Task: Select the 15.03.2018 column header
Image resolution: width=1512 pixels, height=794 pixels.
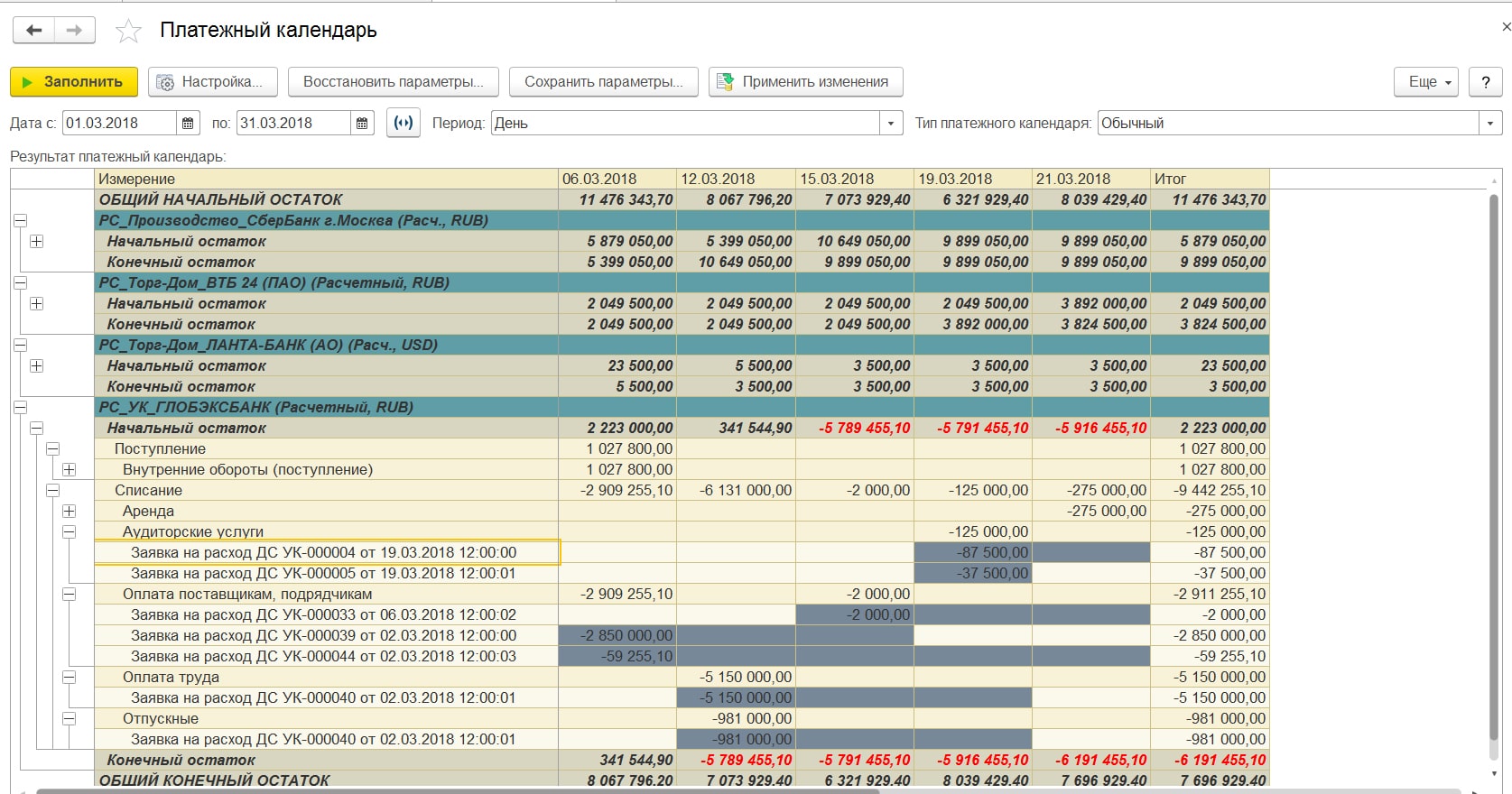Action: pyautogui.click(x=855, y=179)
